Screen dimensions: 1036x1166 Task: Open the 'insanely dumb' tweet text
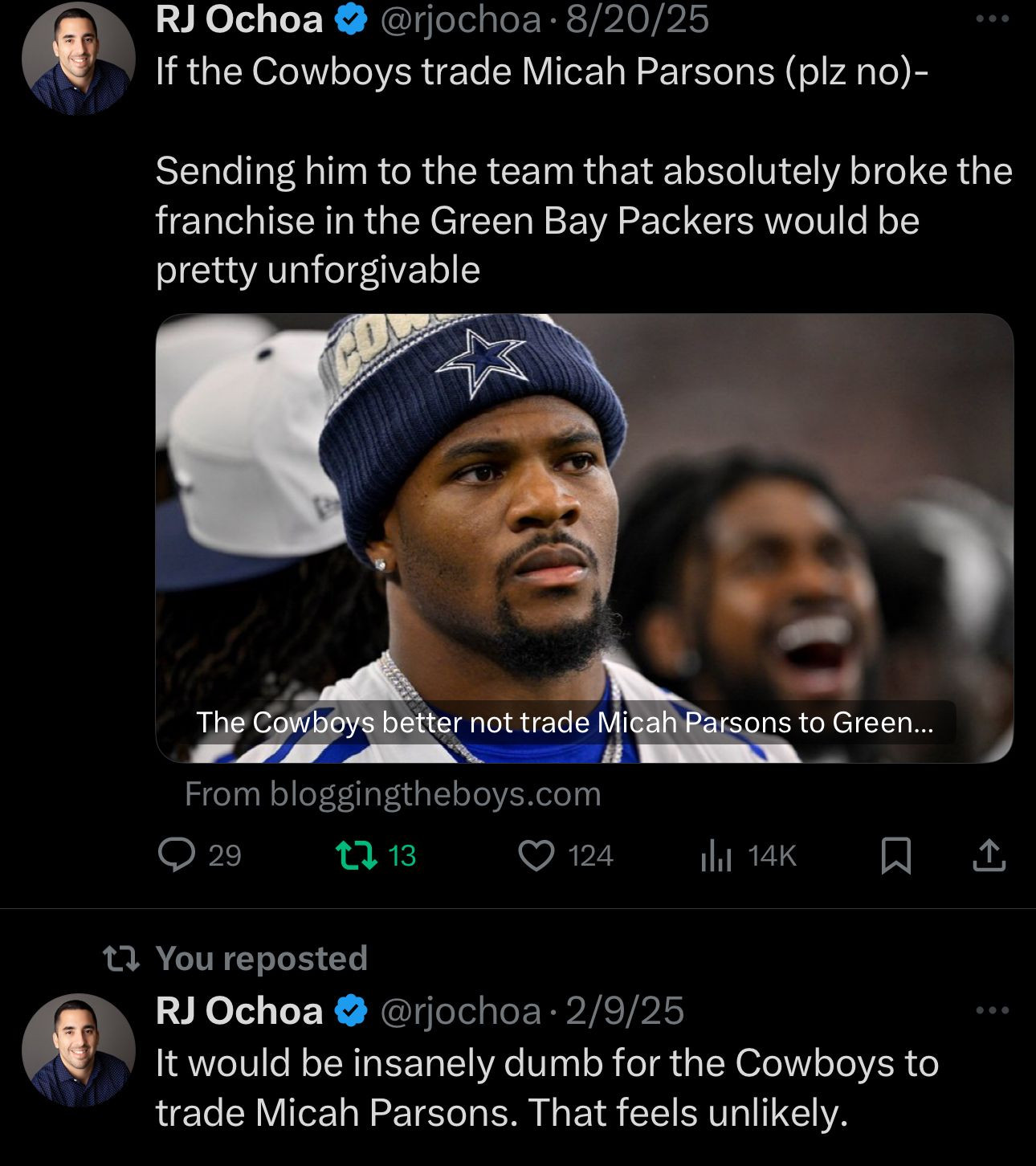(x=547, y=1087)
